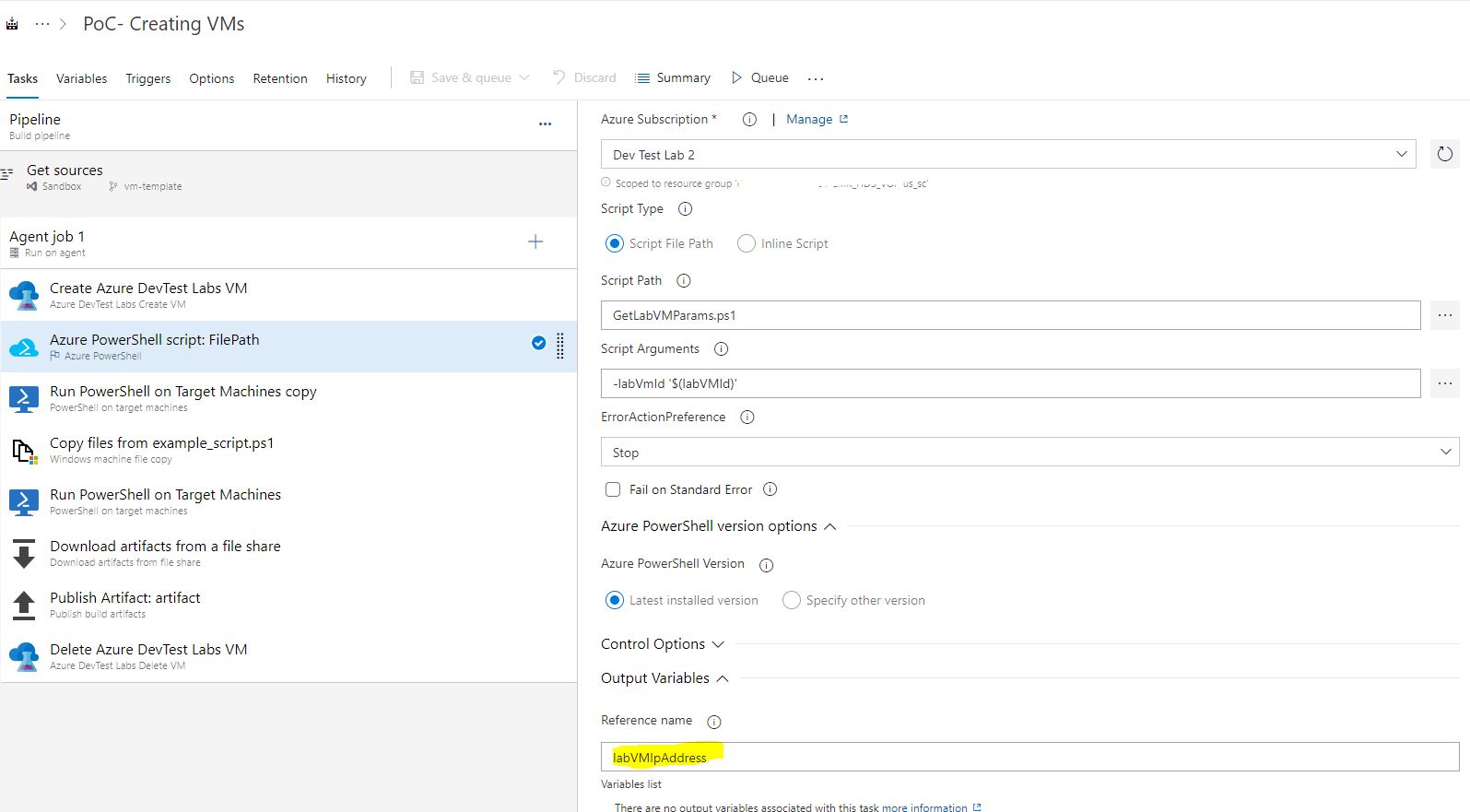The image size is (1470, 812).
Task: Click the PoC- Creating VMs title
Action: 164,24
